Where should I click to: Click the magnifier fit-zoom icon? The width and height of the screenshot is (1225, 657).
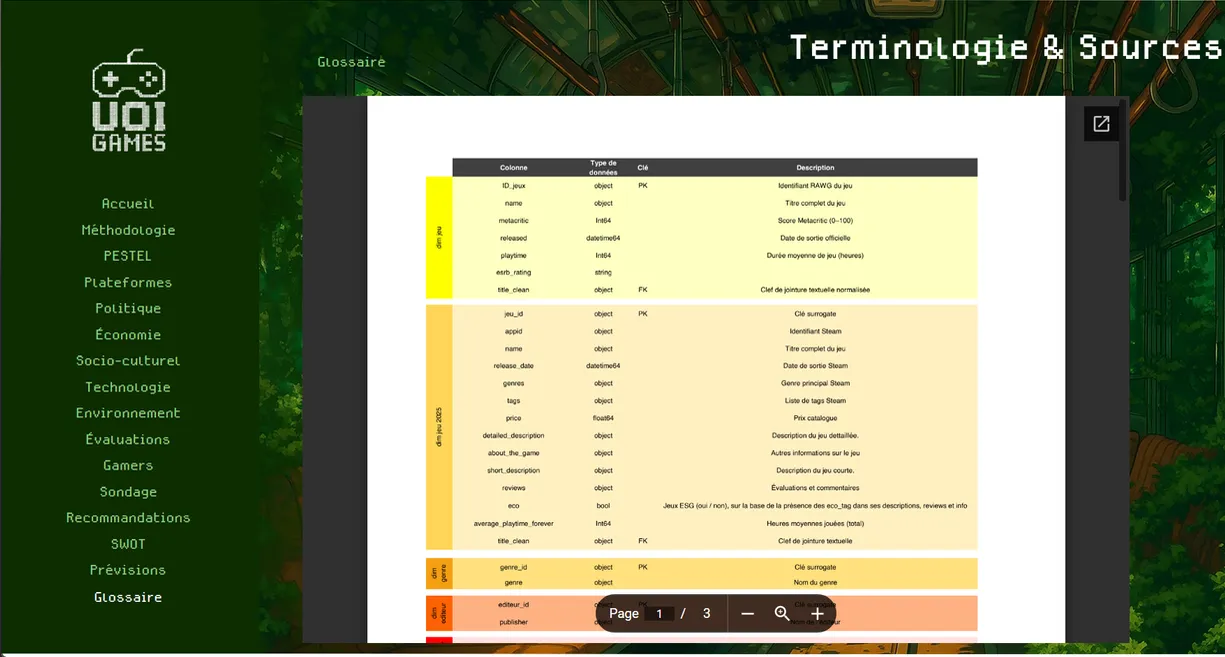(782, 613)
